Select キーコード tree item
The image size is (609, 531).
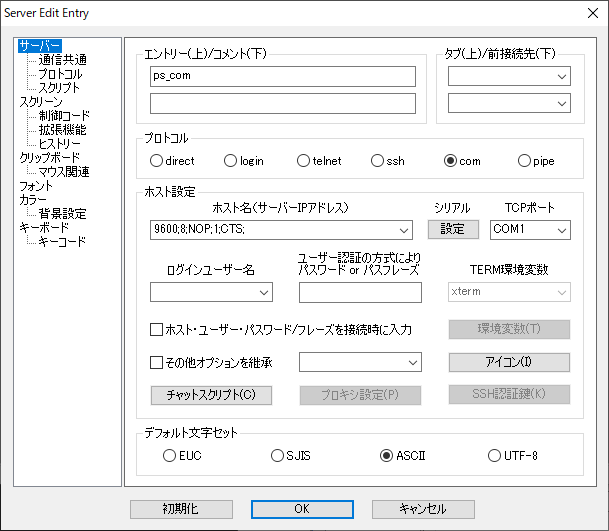(x=62, y=242)
